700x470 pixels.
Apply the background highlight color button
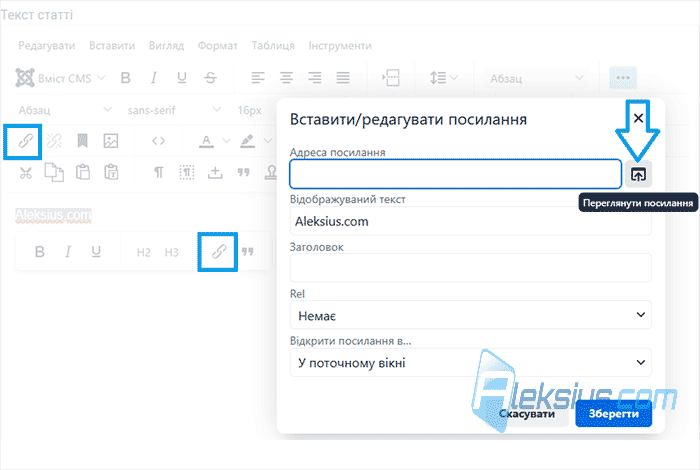tap(247, 141)
